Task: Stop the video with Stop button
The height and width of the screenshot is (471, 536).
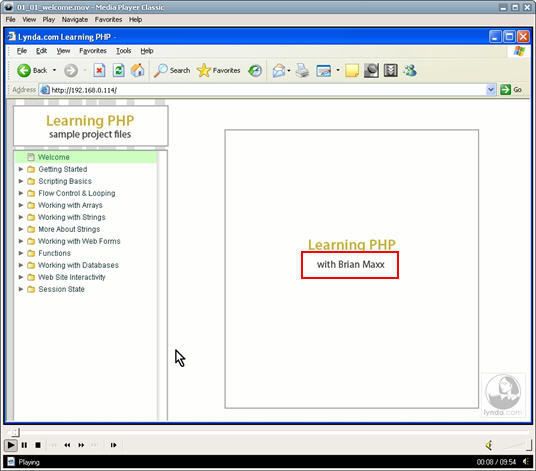Action: pos(38,445)
